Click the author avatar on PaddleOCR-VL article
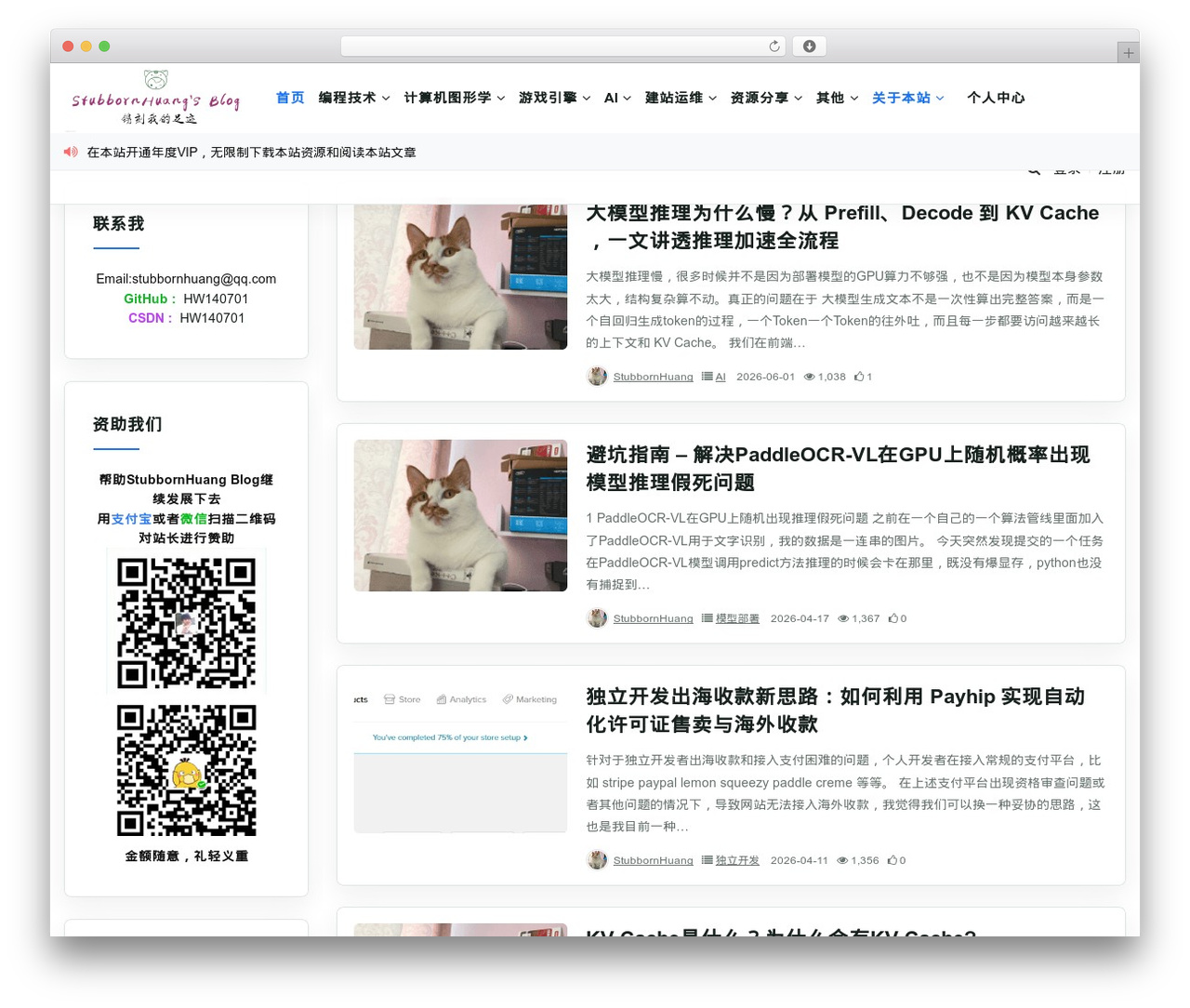Viewport: 1190px width, 1008px height. tap(597, 618)
